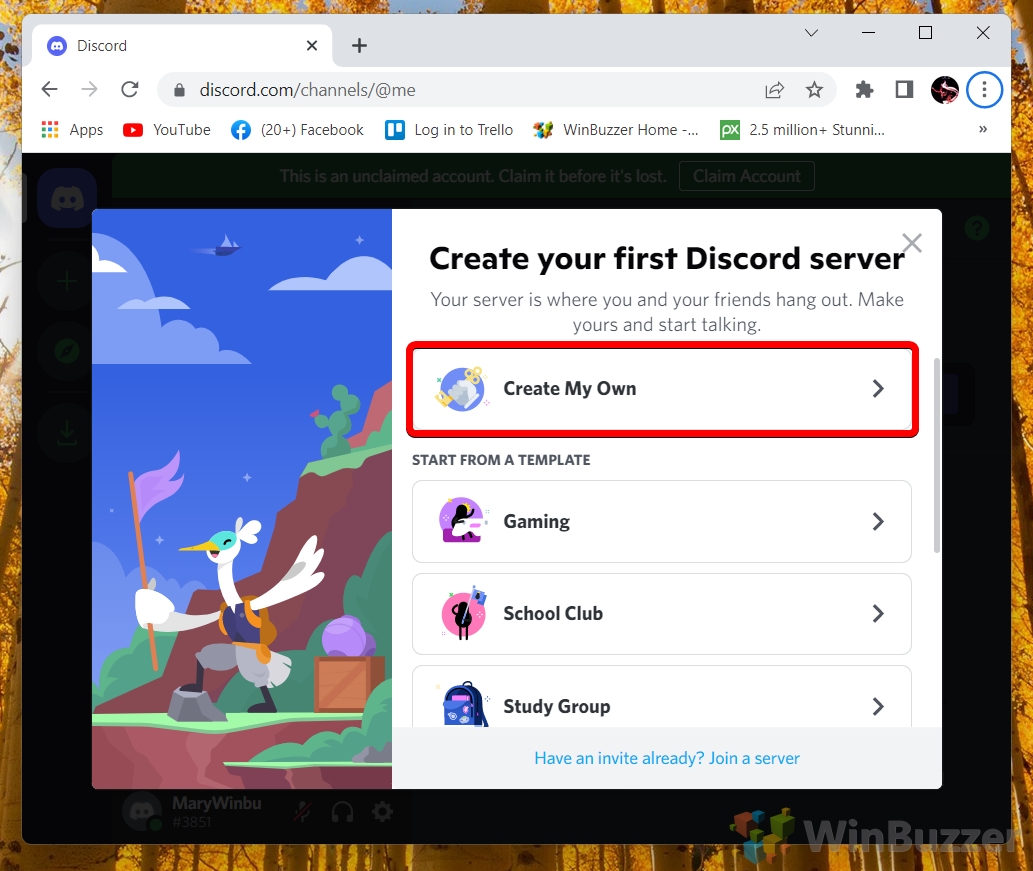Close the Discord tab
The width and height of the screenshot is (1033, 871).
(x=312, y=45)
